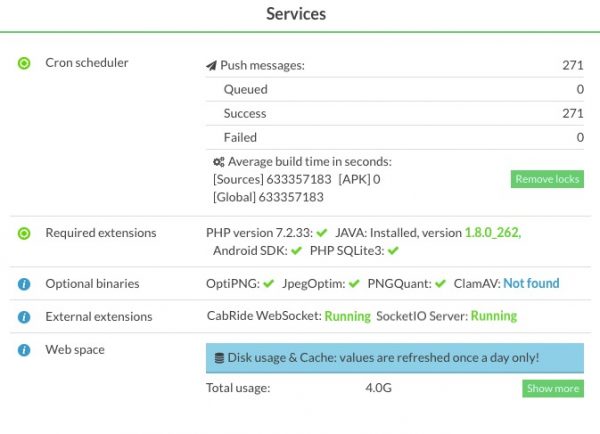Click the JAVA version 1.8.0_262 text
Viewport: 600px width, 434px height.
492,233
